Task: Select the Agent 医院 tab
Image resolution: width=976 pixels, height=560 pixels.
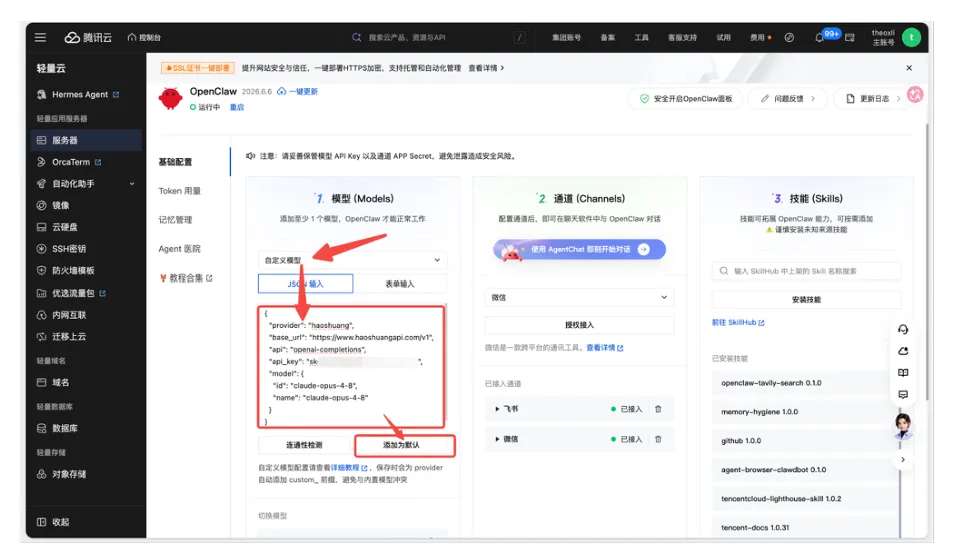Action: pos(180,249)
